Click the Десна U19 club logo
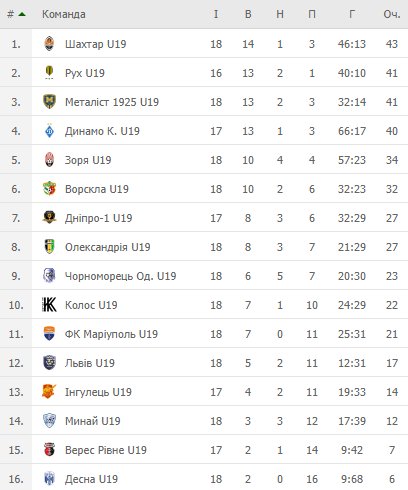This screenshot has width=408, height=490. coord(49,479)
